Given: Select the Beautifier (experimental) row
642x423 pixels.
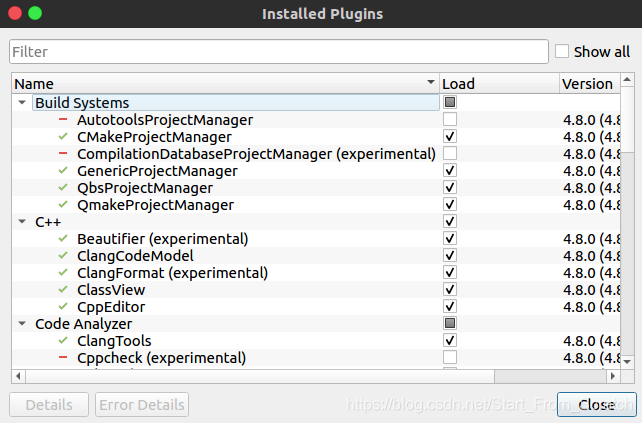Looking at the screenshot, I should coord(316,238).
